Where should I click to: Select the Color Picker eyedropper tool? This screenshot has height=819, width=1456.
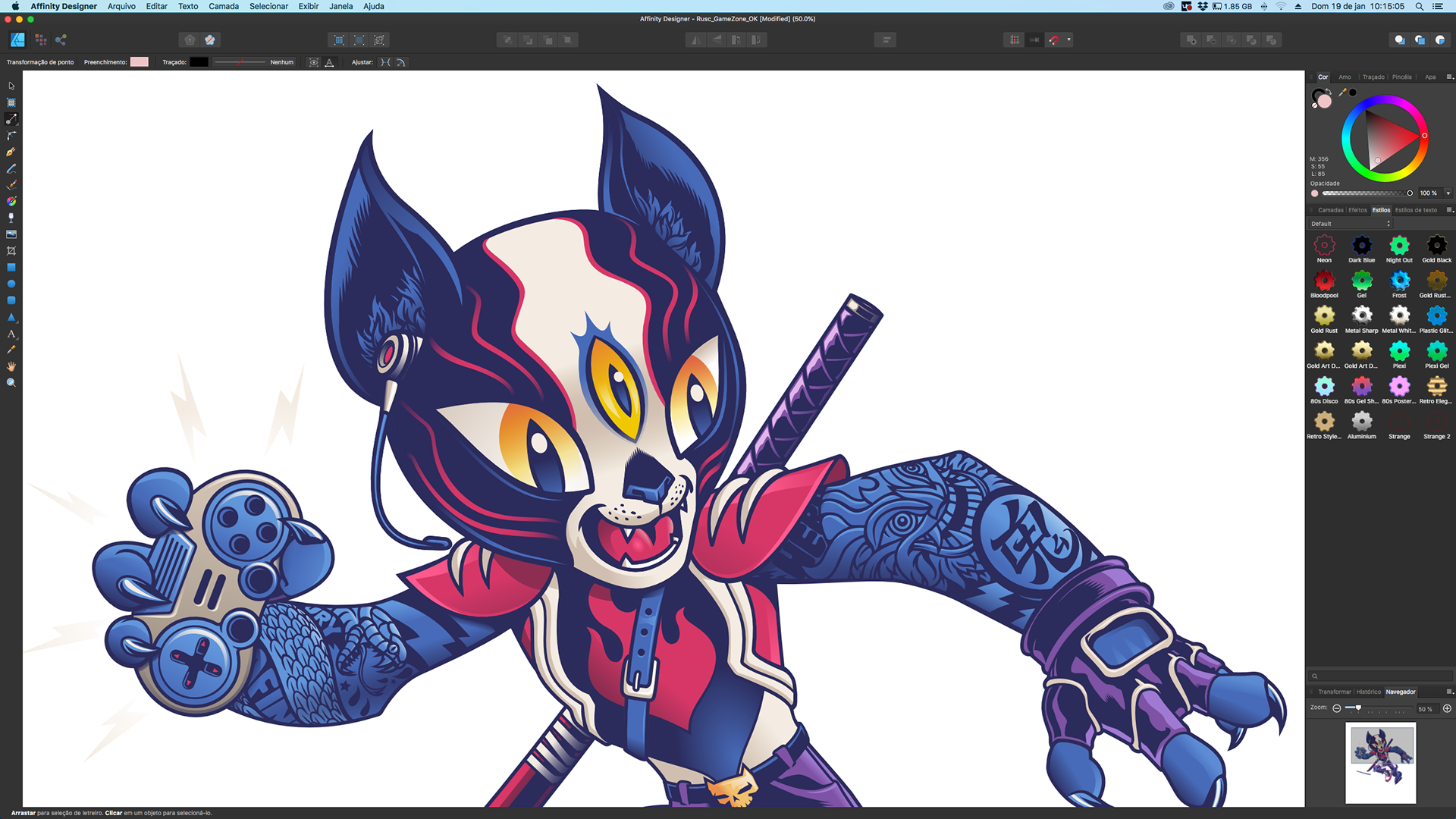pyautogui.click(x=11, y=350)
